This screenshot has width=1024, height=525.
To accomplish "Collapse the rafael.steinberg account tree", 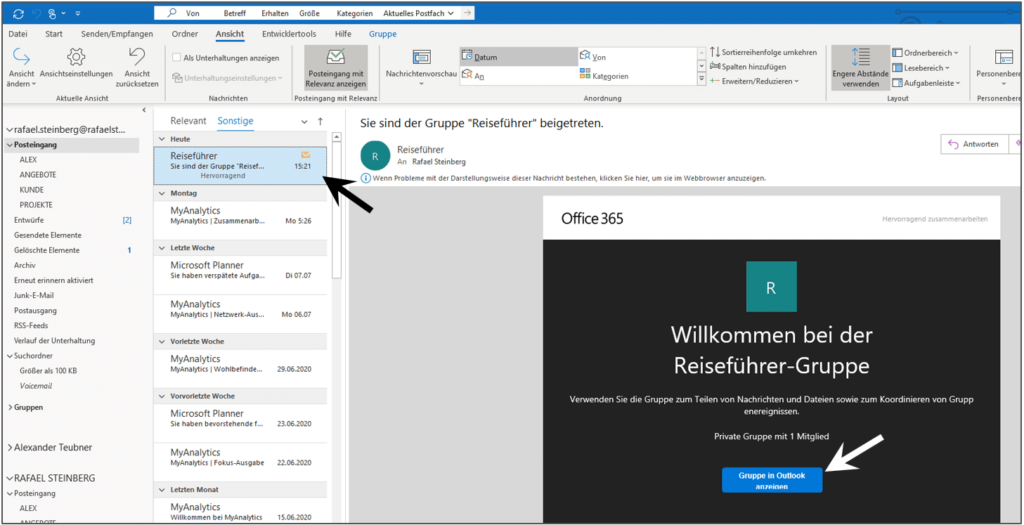I will 9,130.
